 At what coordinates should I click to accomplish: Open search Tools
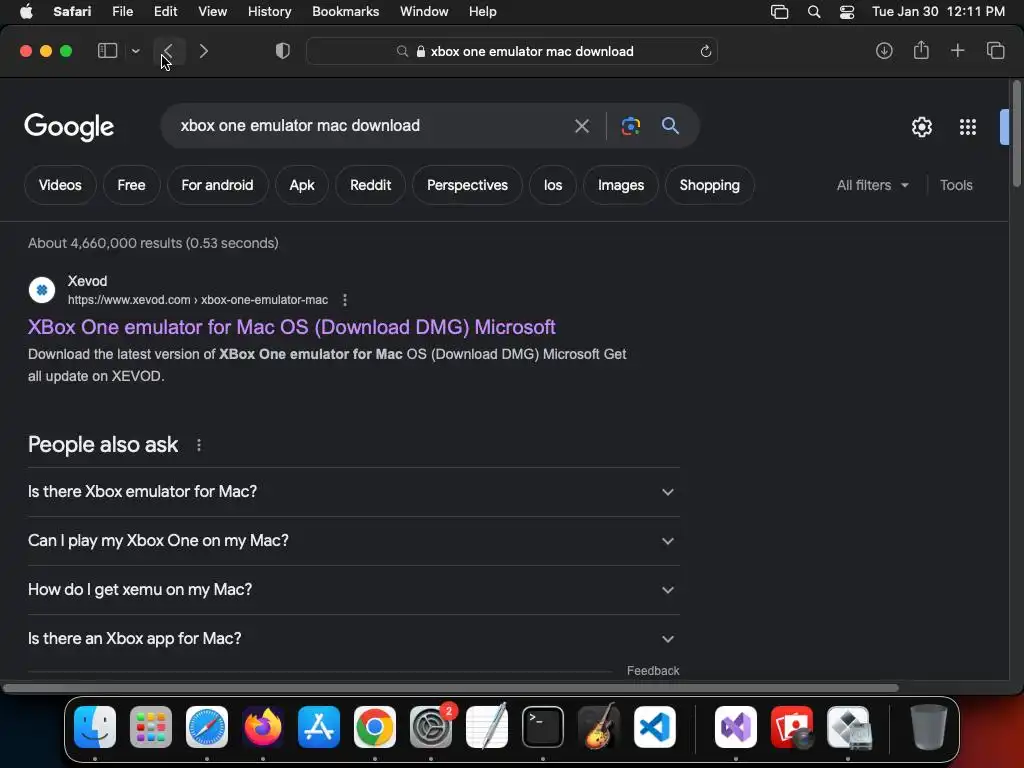point(956,185)
